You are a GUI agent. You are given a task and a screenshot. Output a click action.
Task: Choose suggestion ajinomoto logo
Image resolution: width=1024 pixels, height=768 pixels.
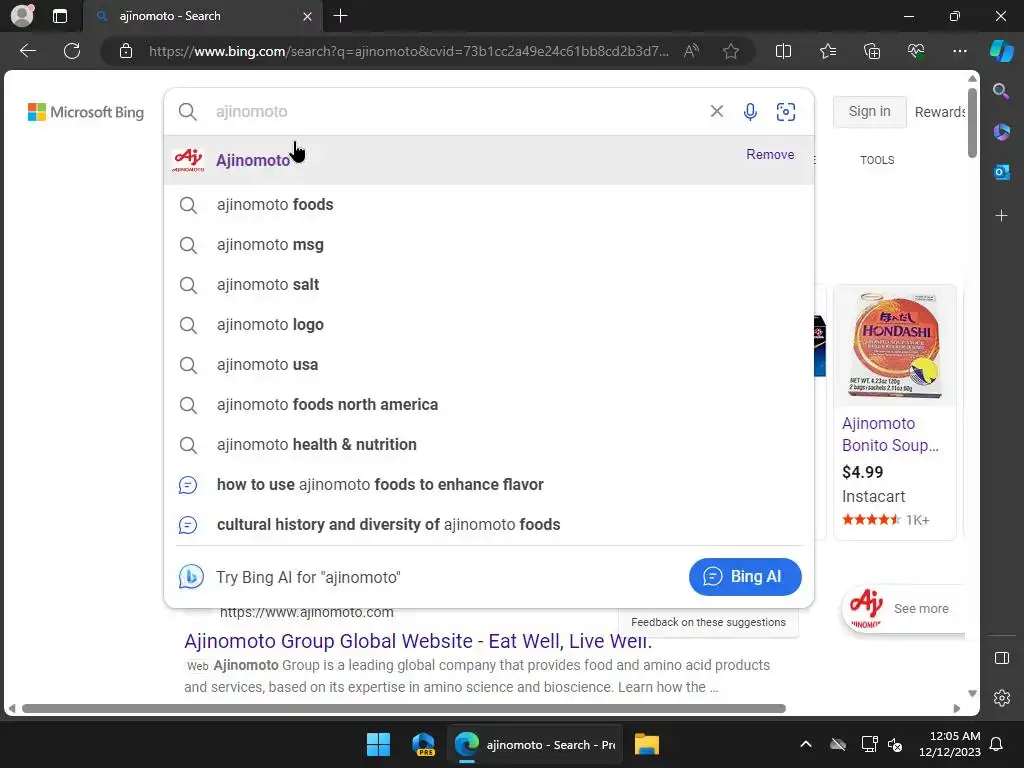pos(488,325)
